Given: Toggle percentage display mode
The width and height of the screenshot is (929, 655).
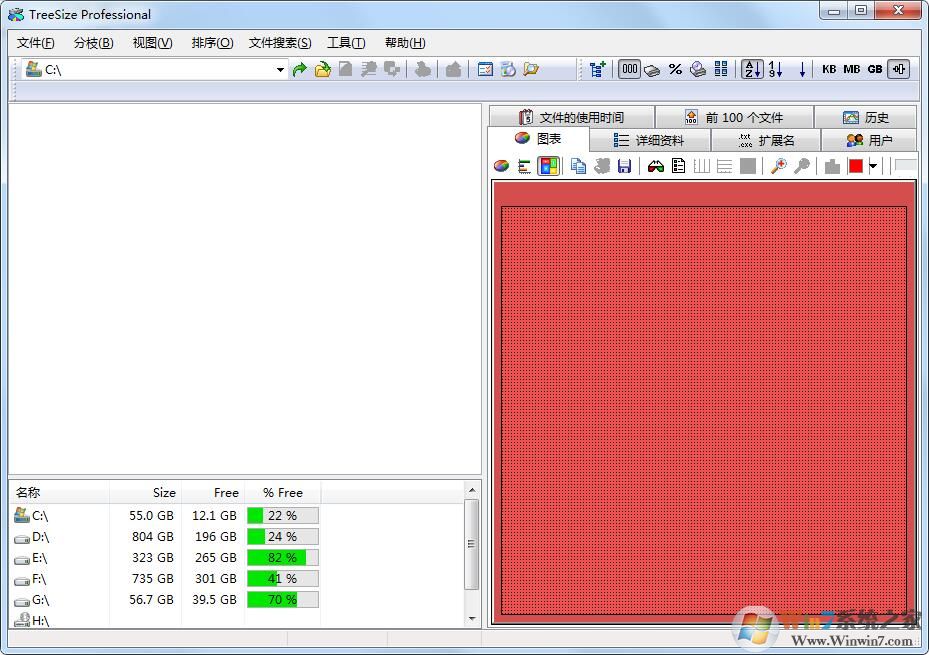Looking at the screenshot, I should (x=674, y=69).
